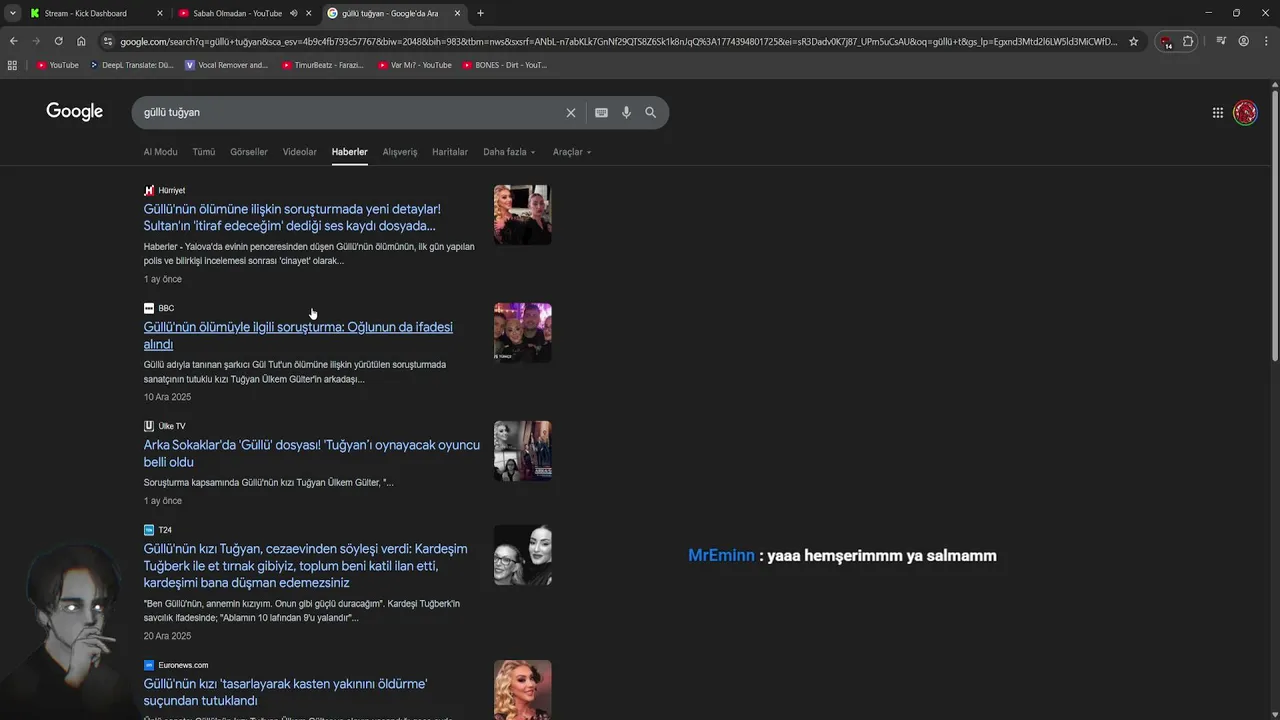Open the Google account avatar
Screen dimensions: 1280x720
coord(1245,113)
